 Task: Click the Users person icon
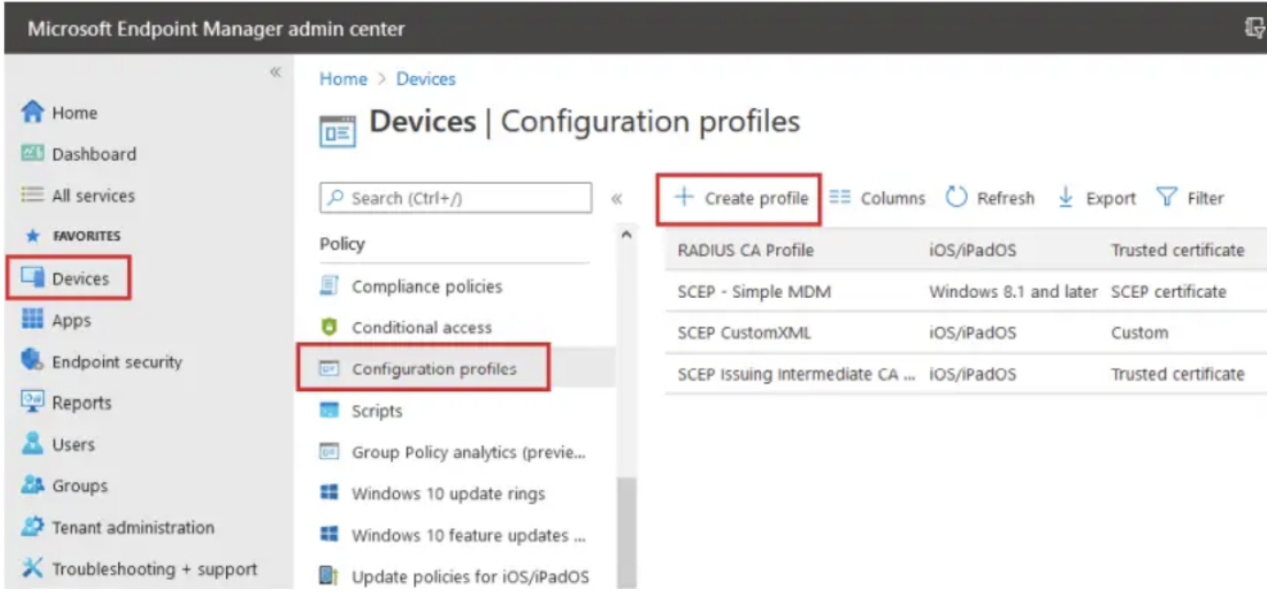point(33,444)
